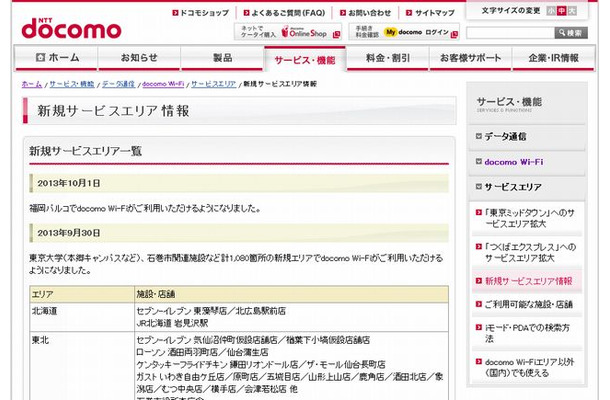
Task: Open ご利用可能な施設・店舗 sidebar link
Action: [x=527, y=304]
